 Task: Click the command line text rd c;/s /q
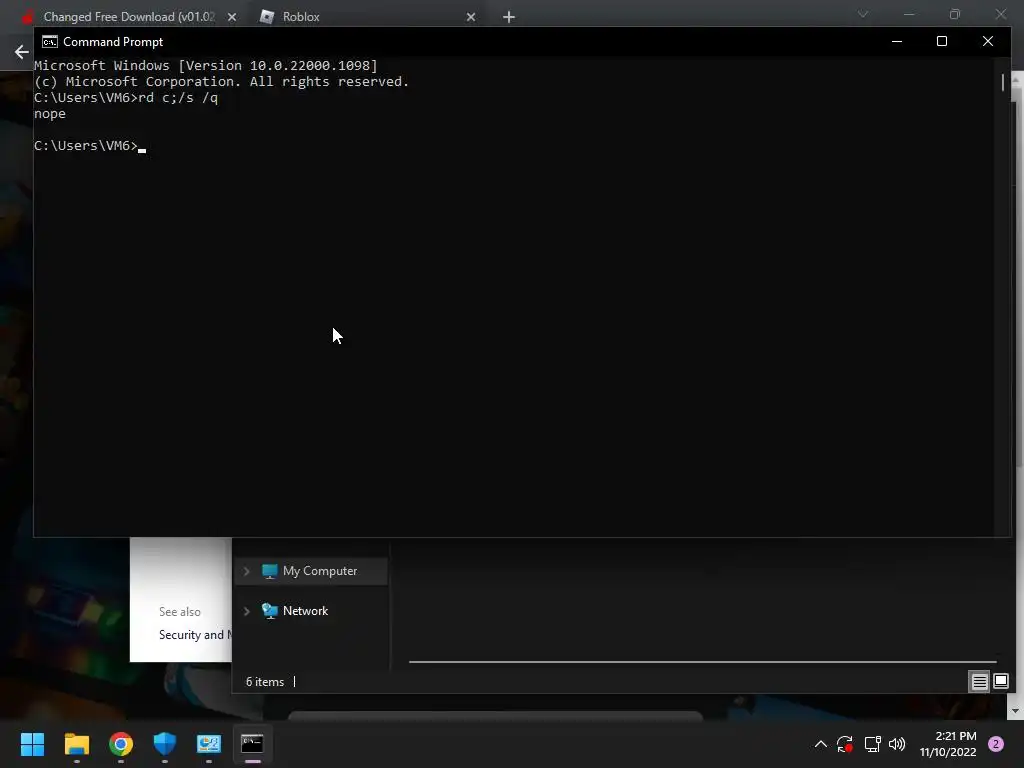pos(178,97)
